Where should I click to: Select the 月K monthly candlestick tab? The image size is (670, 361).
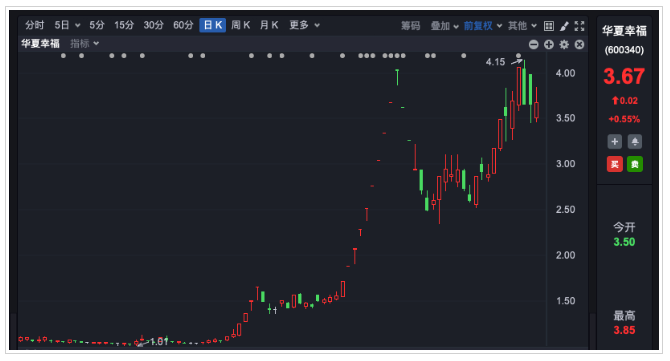click(x=269, y=25)
